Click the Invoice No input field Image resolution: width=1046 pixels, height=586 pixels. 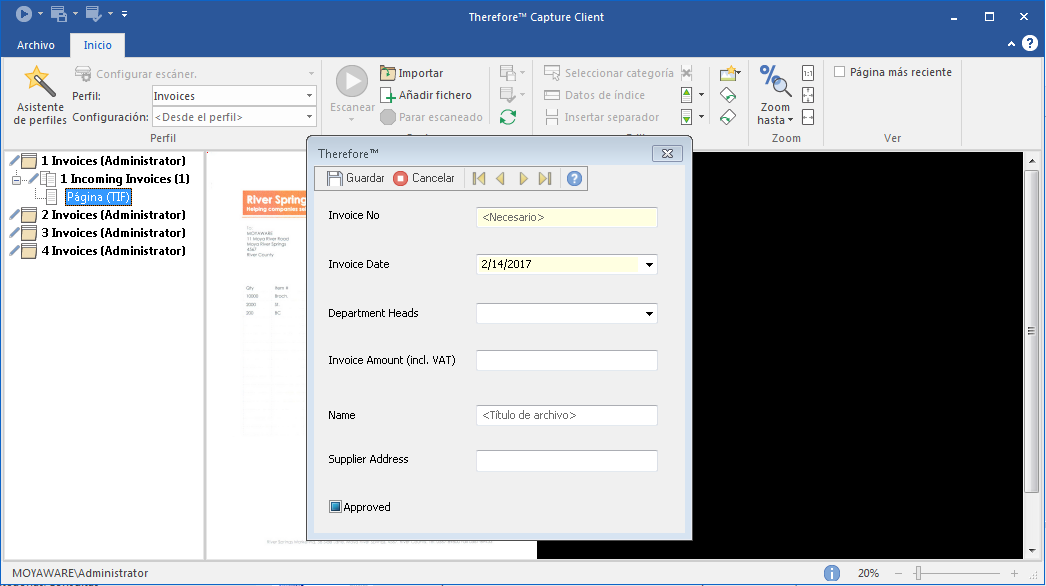(566, 217)
